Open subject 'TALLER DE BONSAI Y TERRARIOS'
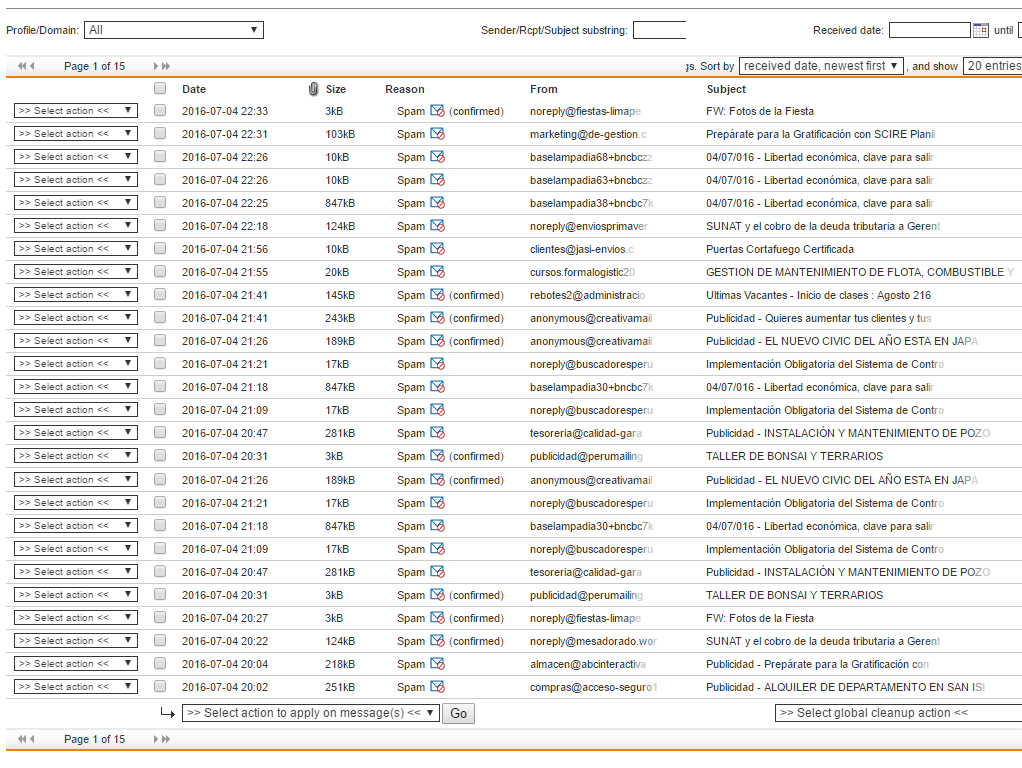Viewport: 1022px width, 768px height. 794,456
